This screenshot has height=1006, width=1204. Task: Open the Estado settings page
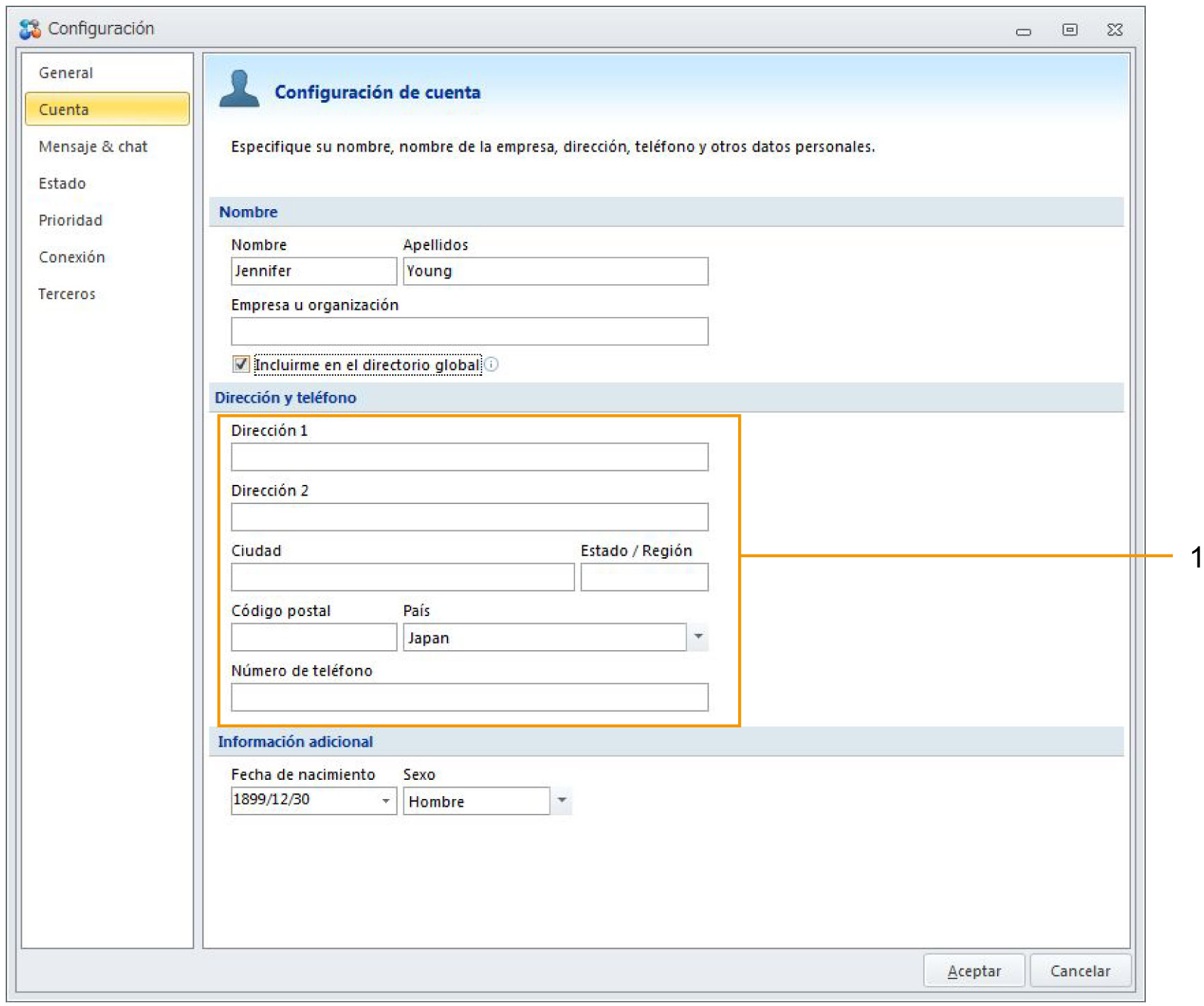coord(107,184)
